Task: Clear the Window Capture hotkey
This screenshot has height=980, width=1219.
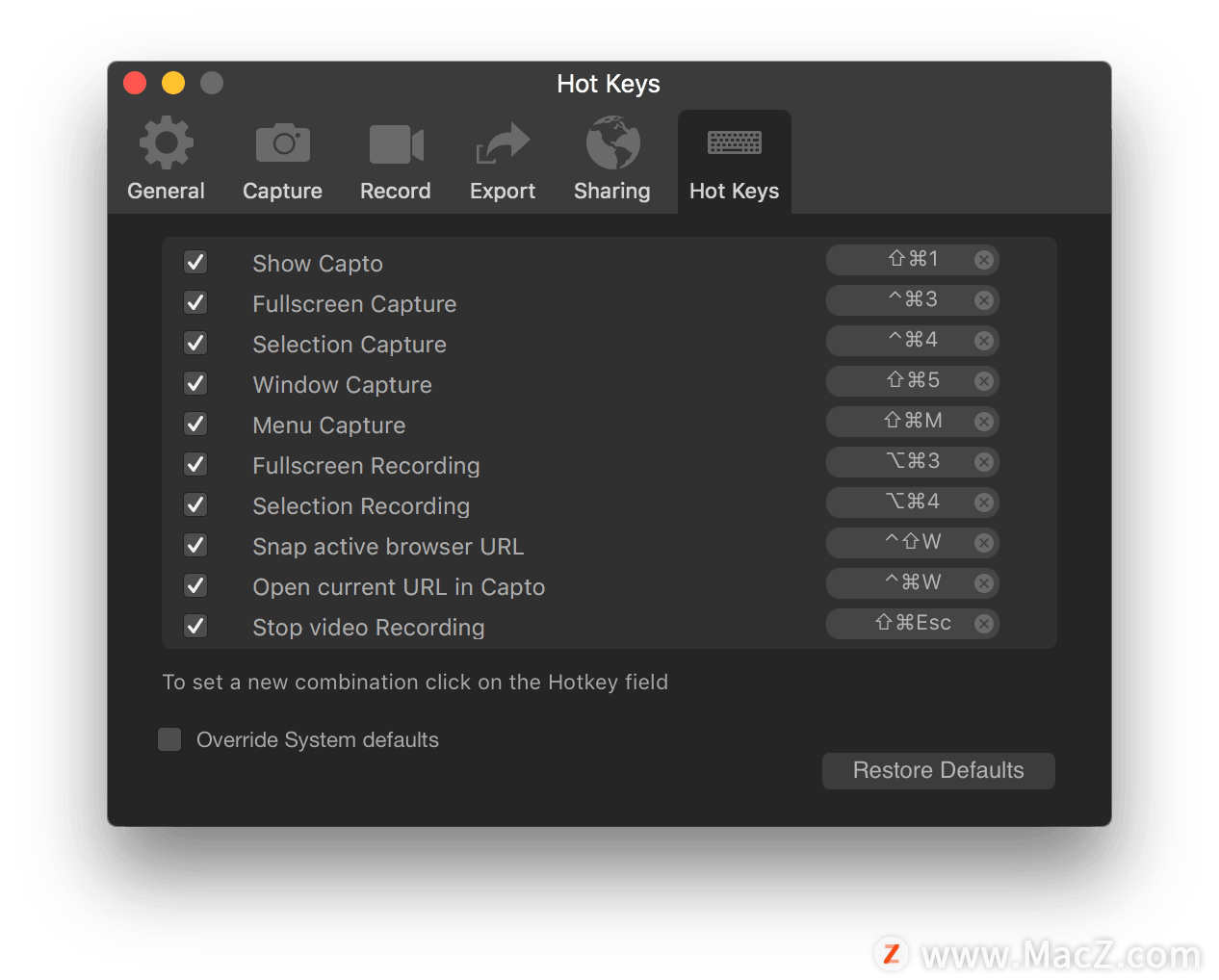Action: click(x=983, y=380)
